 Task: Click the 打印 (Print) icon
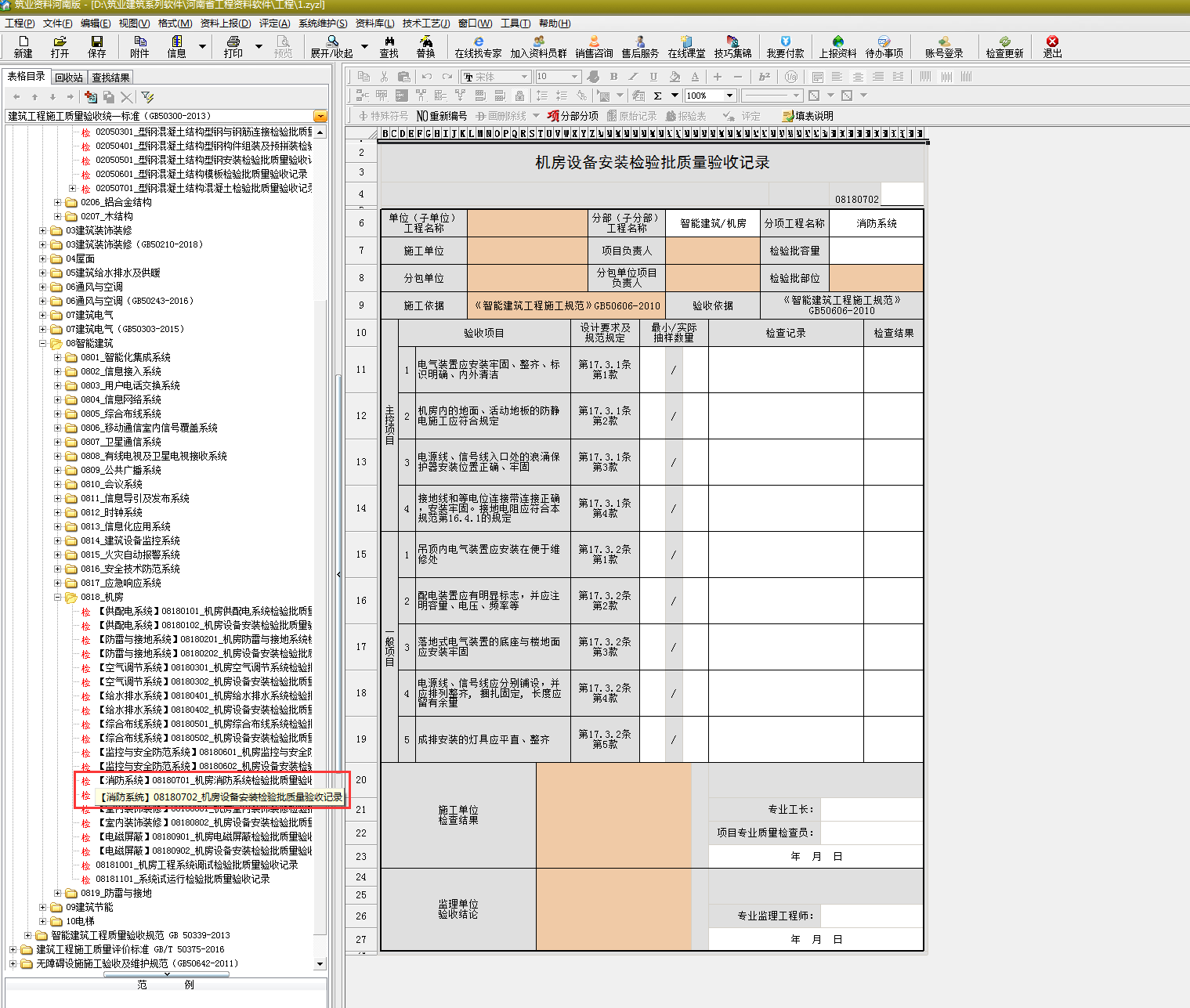pos(233,47)
